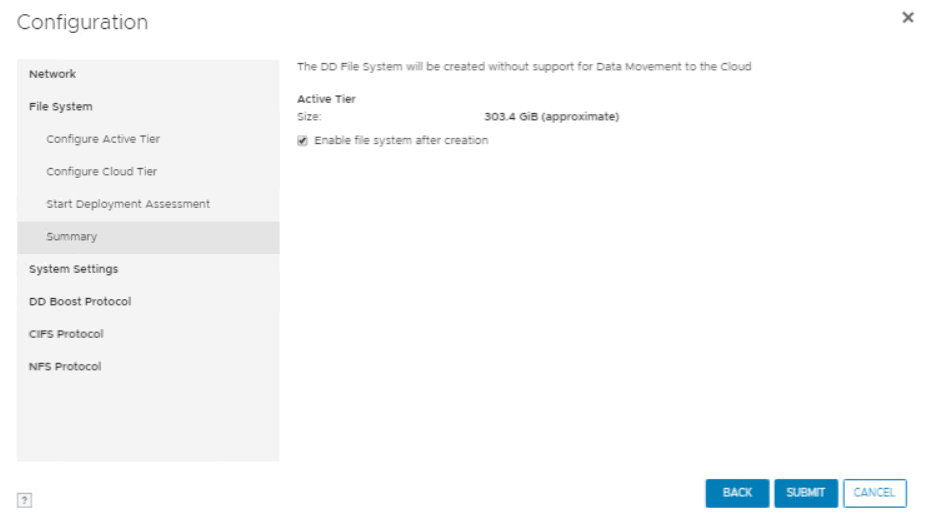This screenshot has height=529, width=925.
Task: Switch to NFS Protocol section
Action: pyautogui.click(x=65, y=367)
